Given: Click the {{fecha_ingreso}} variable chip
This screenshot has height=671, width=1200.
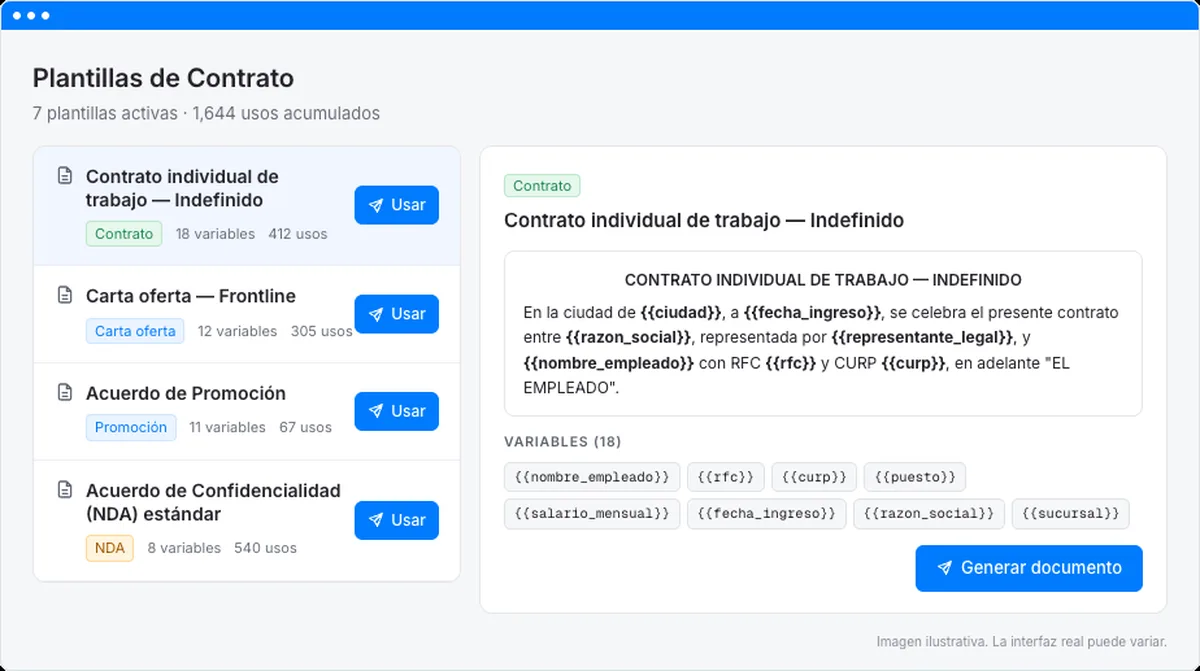Looking at the screenshot, I should coord(767,514).
